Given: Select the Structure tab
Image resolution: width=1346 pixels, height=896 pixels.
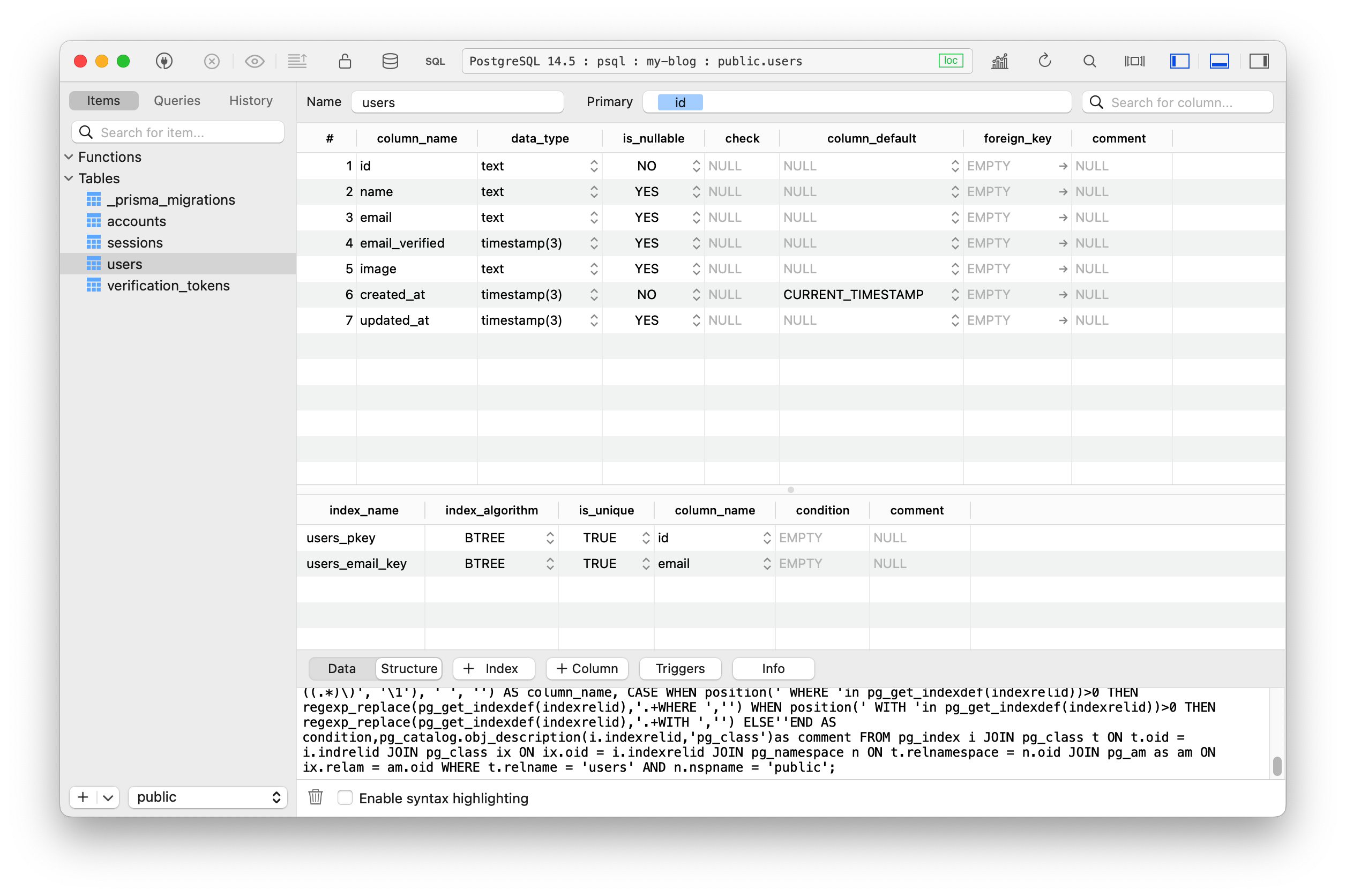Looking at the screenshot, I should click(x=409, y=668).
